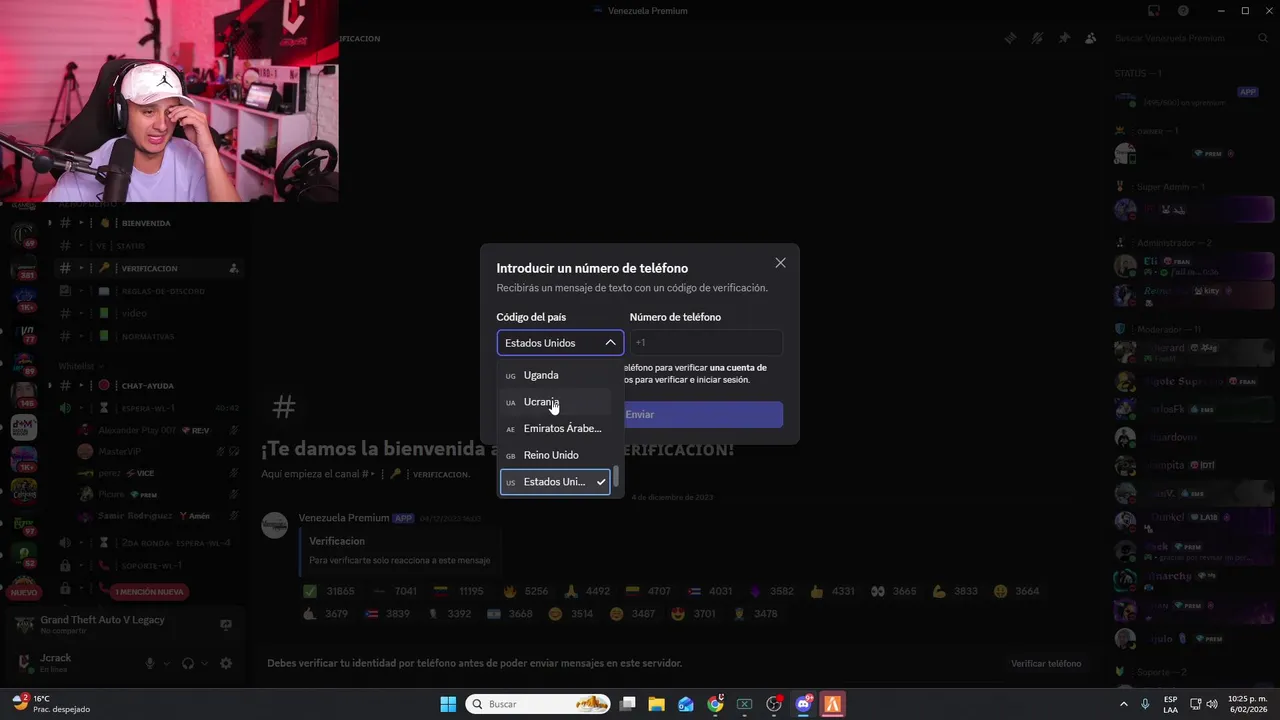Open server with 146 badge
Screen dimensions: 1280x720
[x=23, y=396]
